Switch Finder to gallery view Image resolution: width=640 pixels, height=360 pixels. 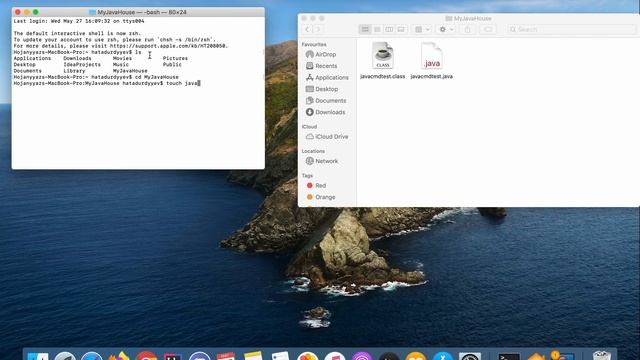tap(401, 29)
